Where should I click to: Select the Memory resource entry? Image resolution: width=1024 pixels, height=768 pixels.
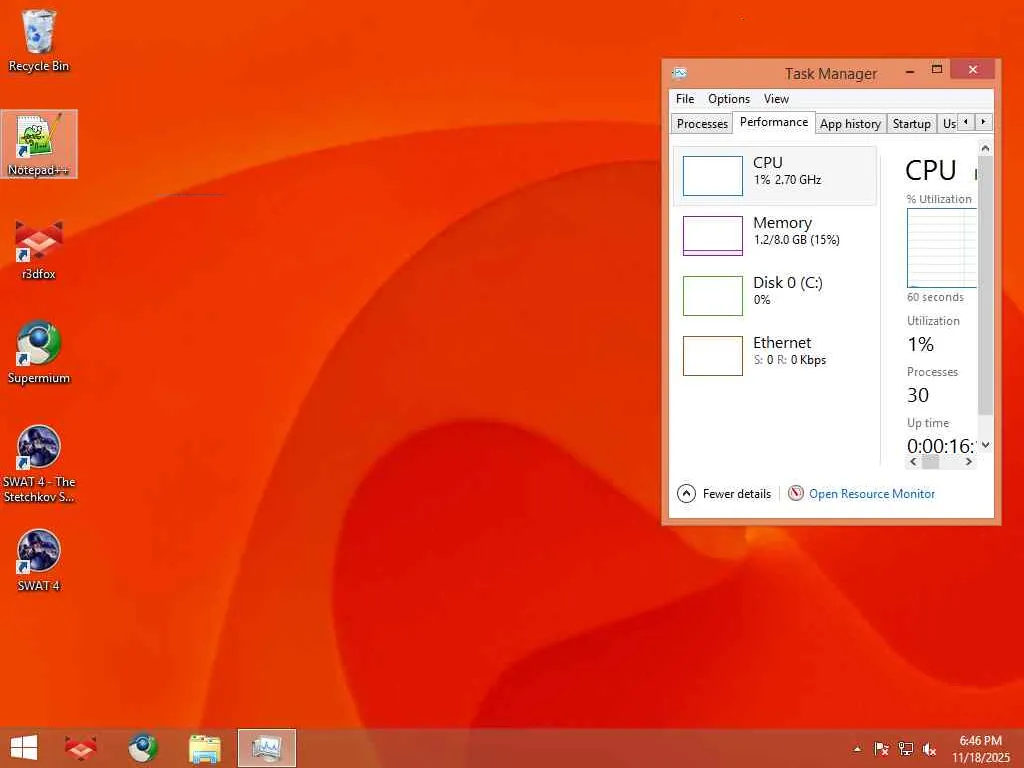(x=775, y=235)
